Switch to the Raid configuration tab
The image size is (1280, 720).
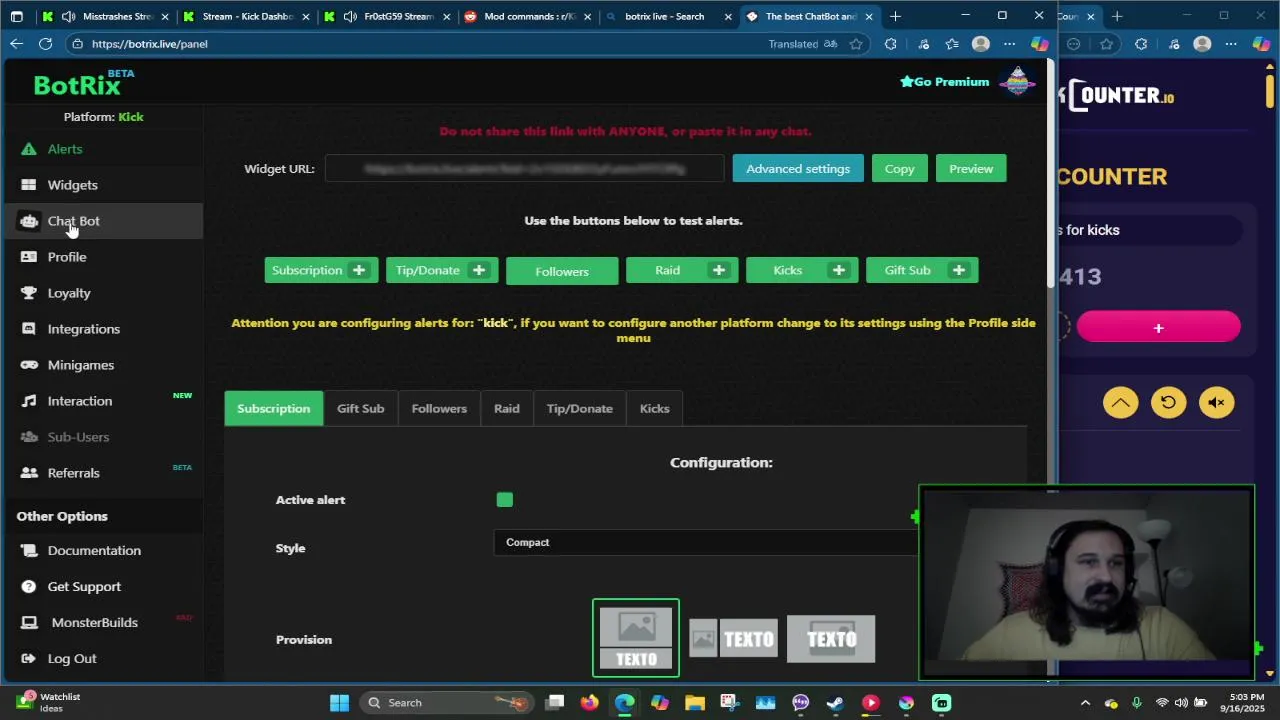[x=506, y=408]
